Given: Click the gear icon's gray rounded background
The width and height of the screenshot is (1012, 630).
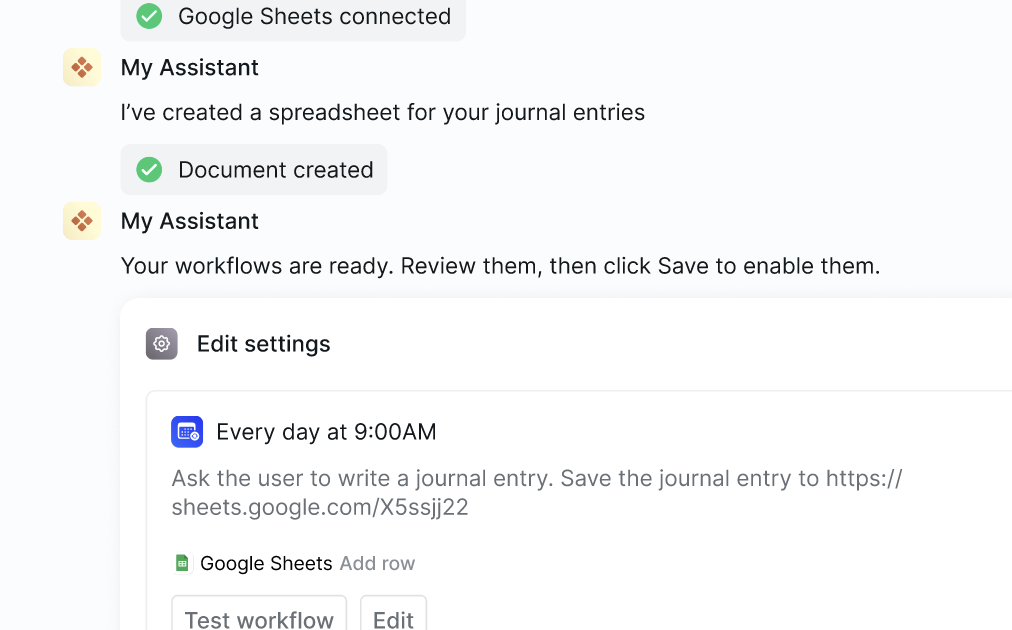Looking at the screenshot, I should click(x=161, y=344).
